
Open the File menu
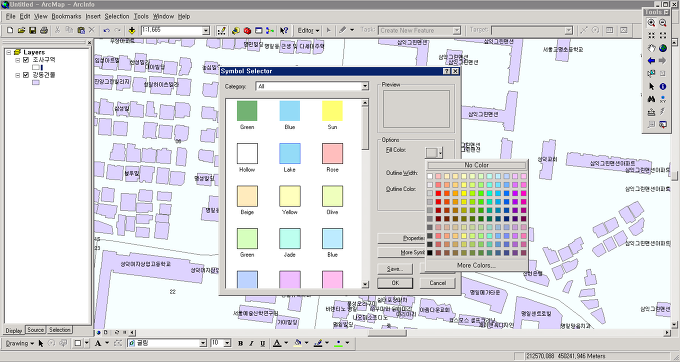tap(10, 16)
